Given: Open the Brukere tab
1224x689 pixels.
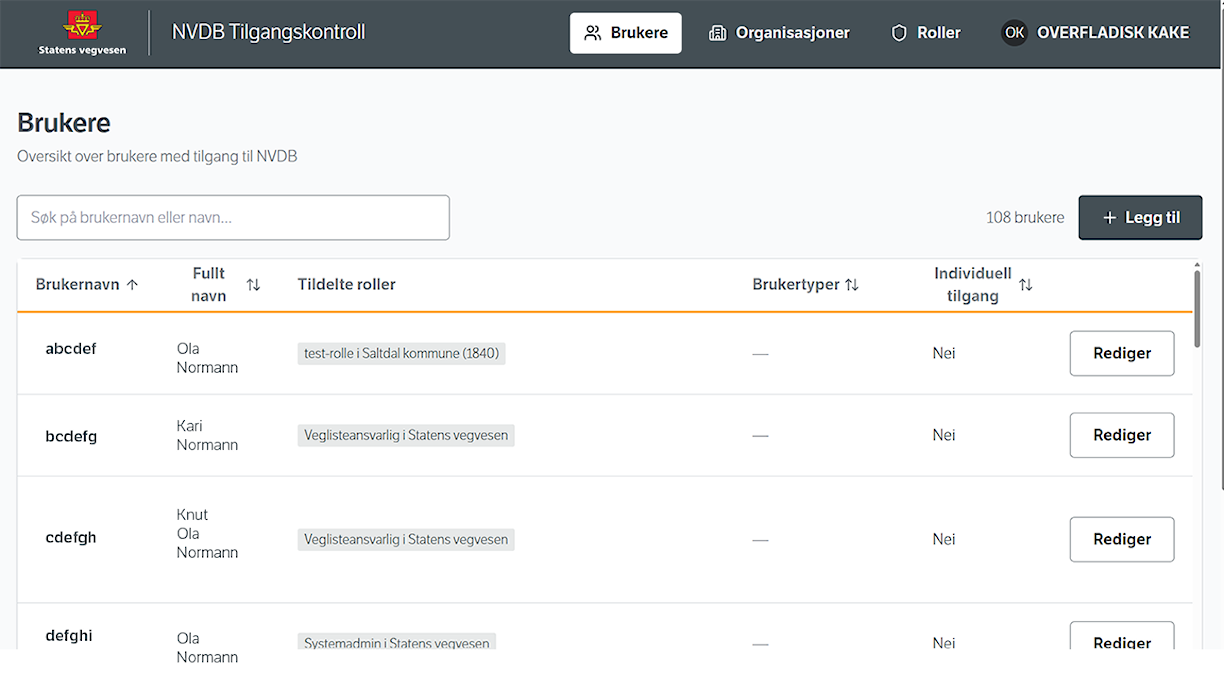Looking at the screenshot, I should tap(626, 33).
